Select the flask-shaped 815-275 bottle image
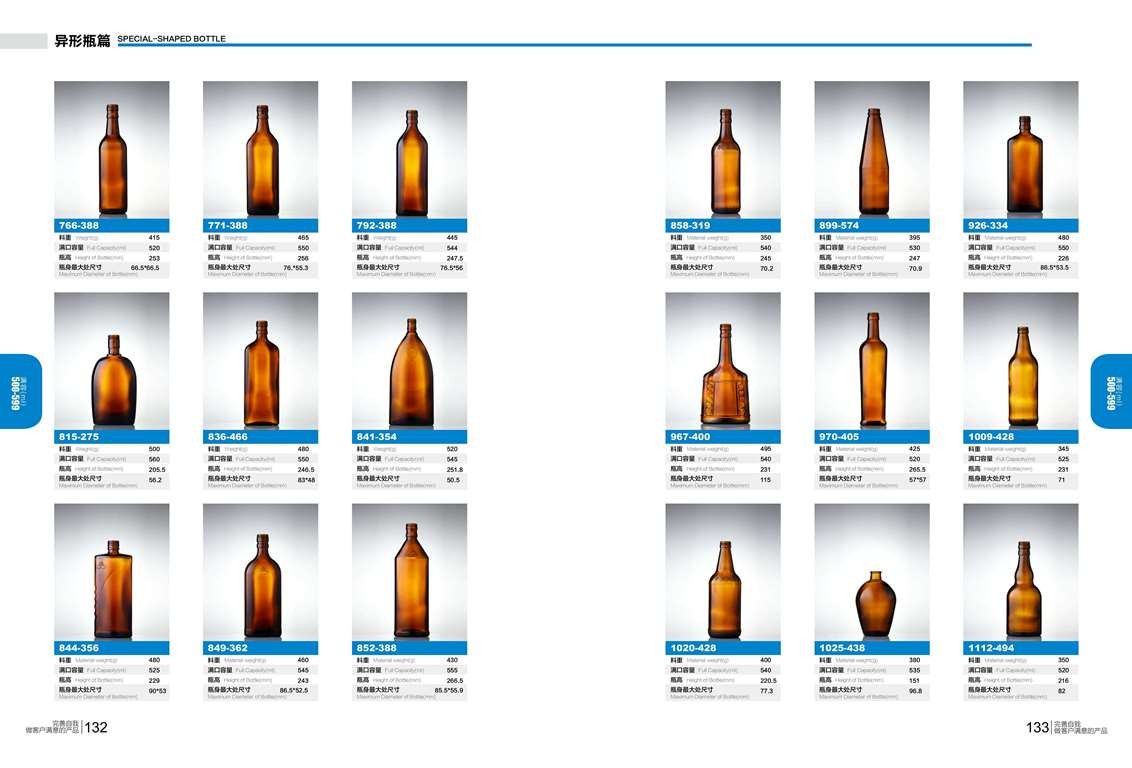Image resolution: width=1132 pixels, height=768 pixels. tap(112, 361)
